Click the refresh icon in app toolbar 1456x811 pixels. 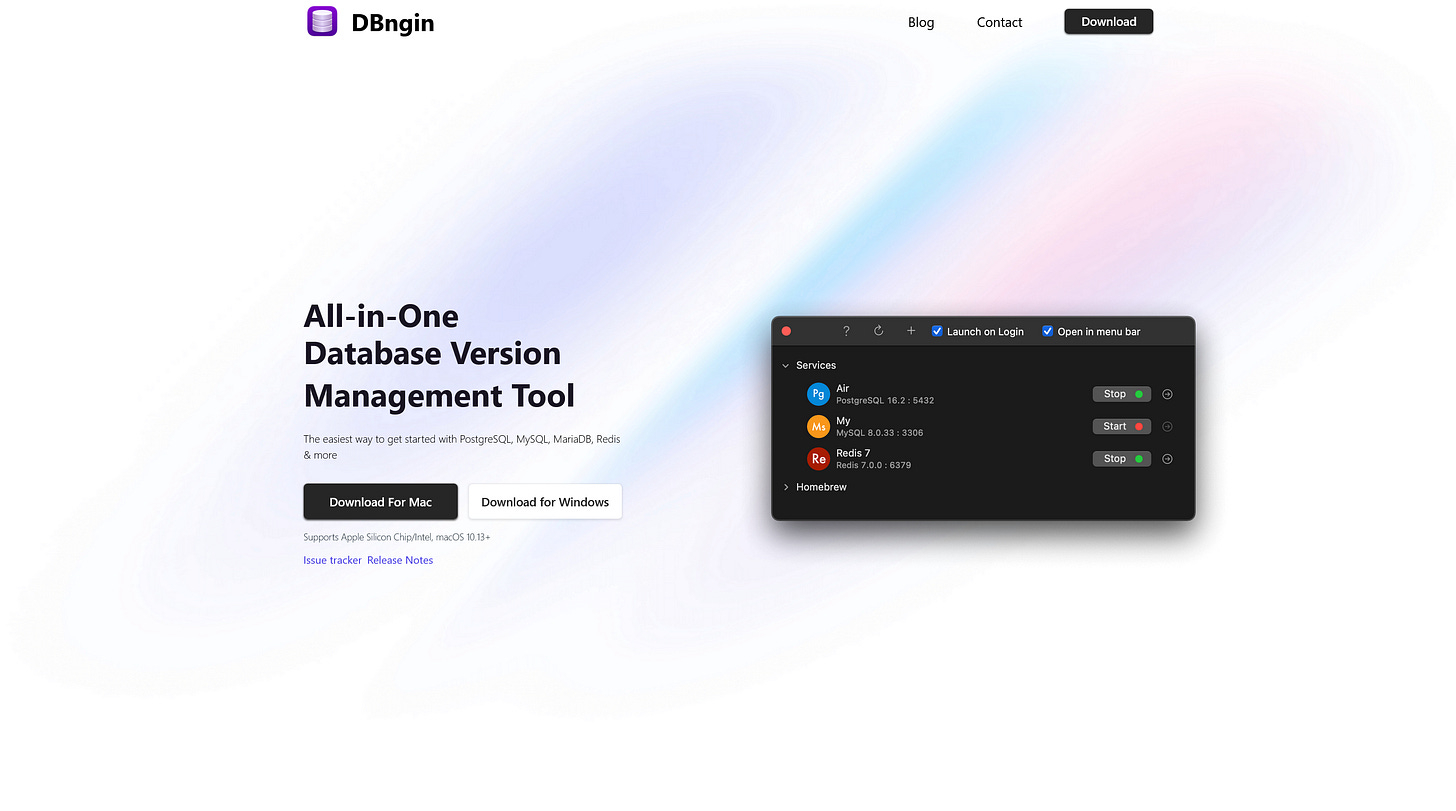pos(878,331)
